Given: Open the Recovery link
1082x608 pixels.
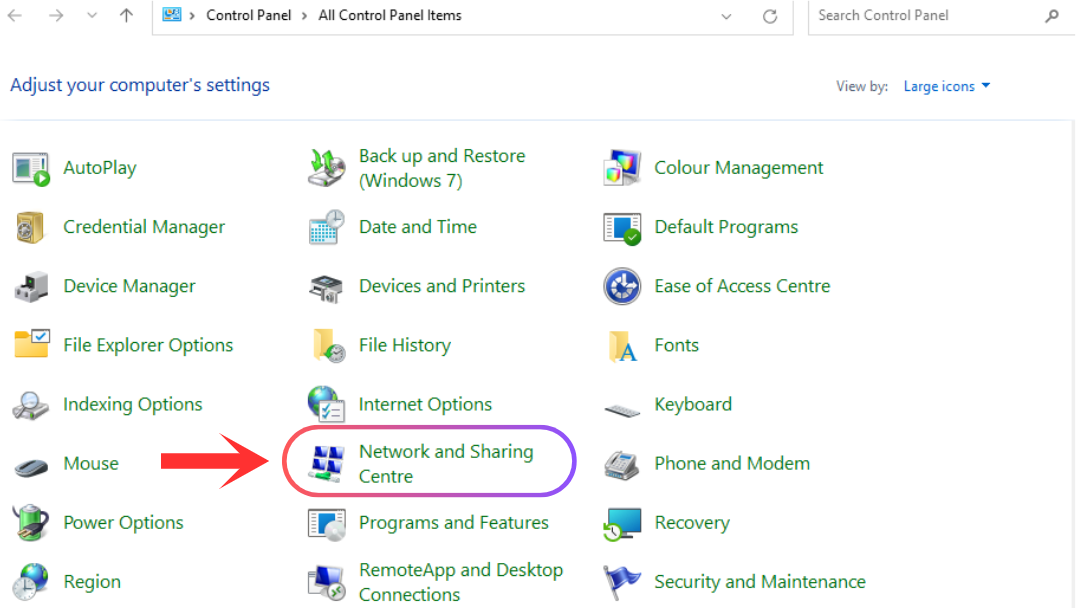Looking at the screenshot, I should (x=692, y=522).
